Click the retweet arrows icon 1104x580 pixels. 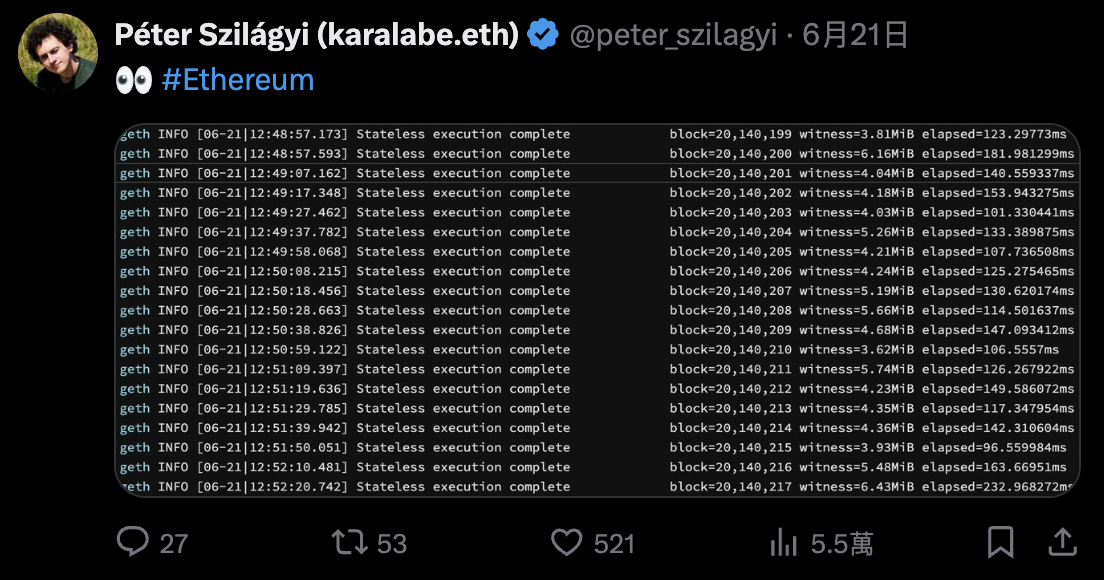350,542
